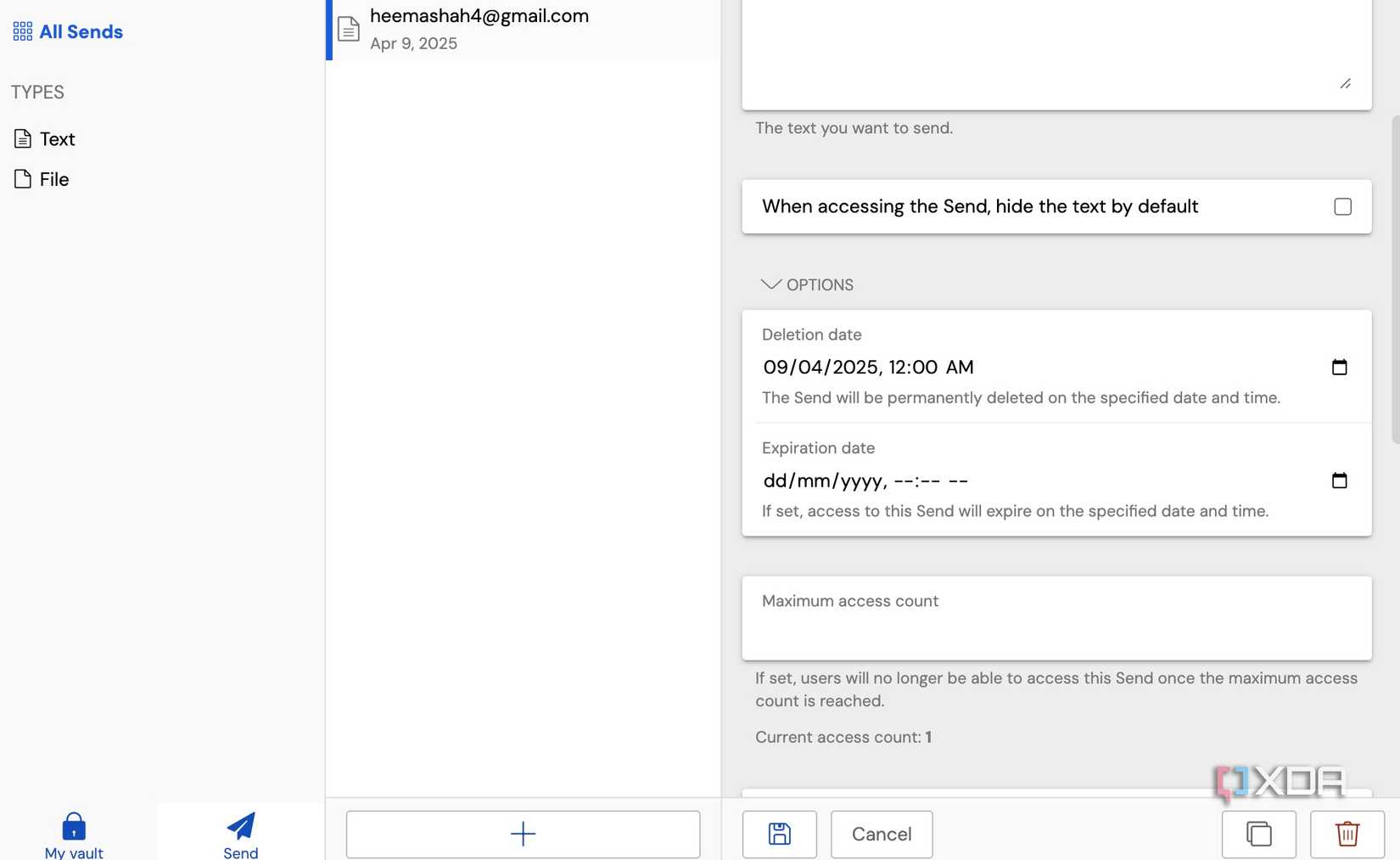Select the heemashah4@gmail.com send entry
Image resolution: width=1400 pixels, height=860 pixels.
pyautogui.click(x=524, y=30)
